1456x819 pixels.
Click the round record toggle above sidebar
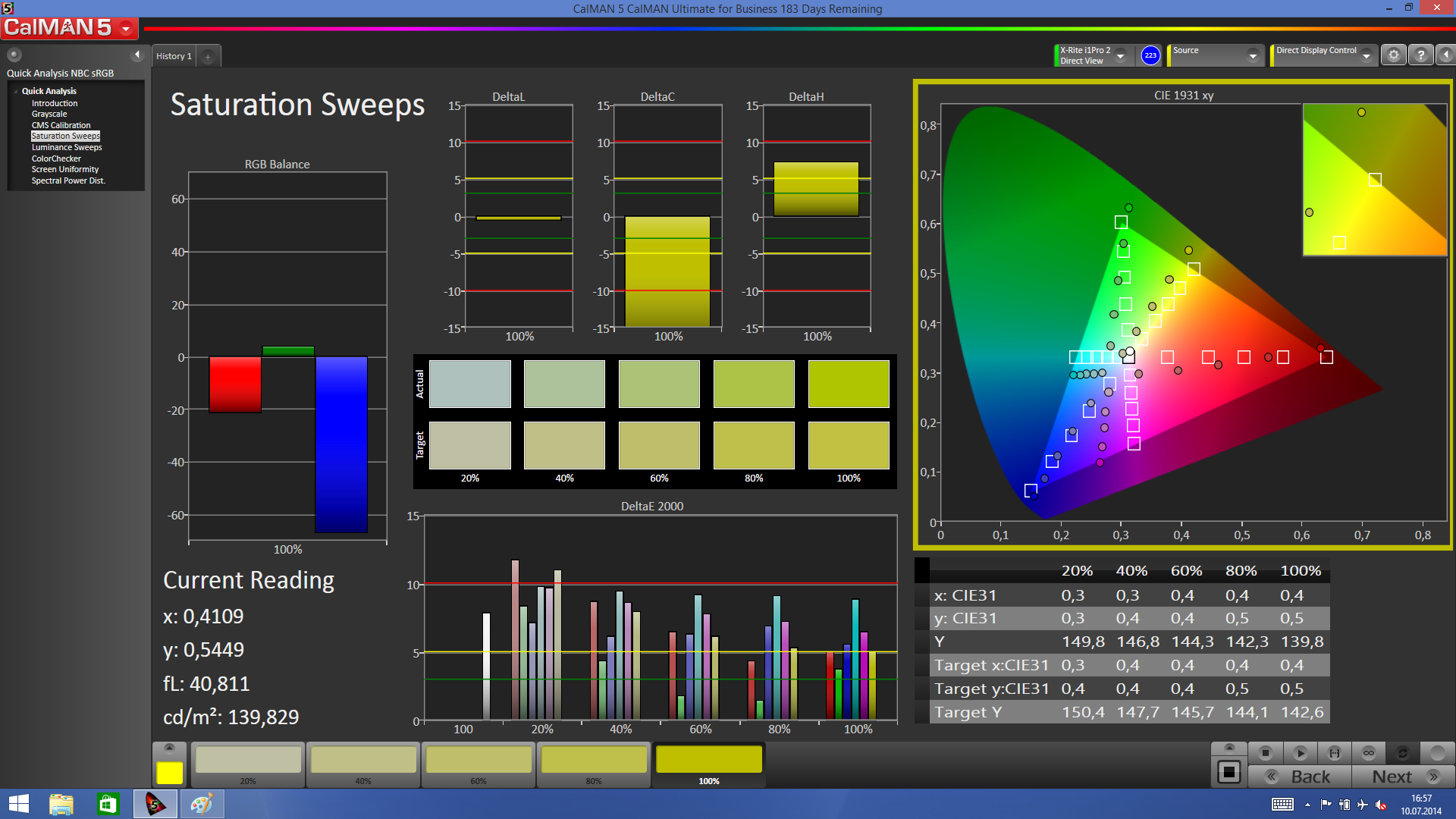[14, 55]
